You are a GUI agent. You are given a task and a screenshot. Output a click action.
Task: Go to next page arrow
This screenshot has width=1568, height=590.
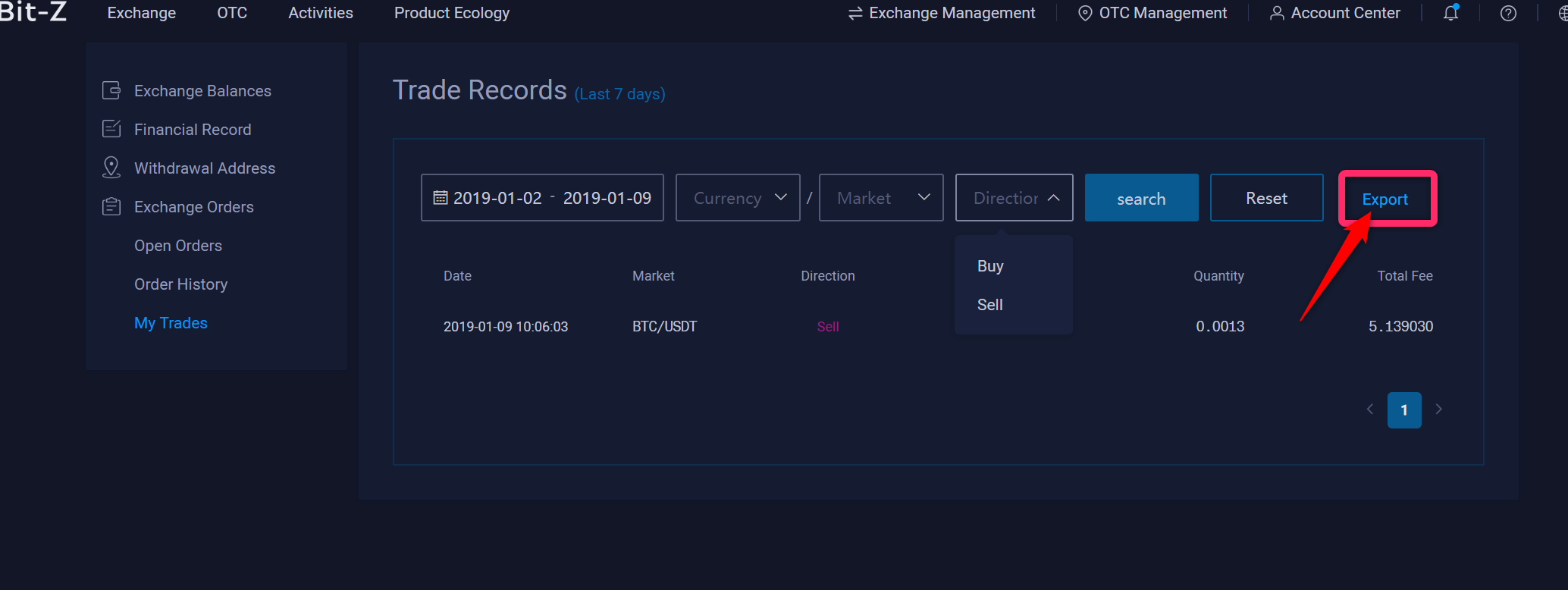1438,410
